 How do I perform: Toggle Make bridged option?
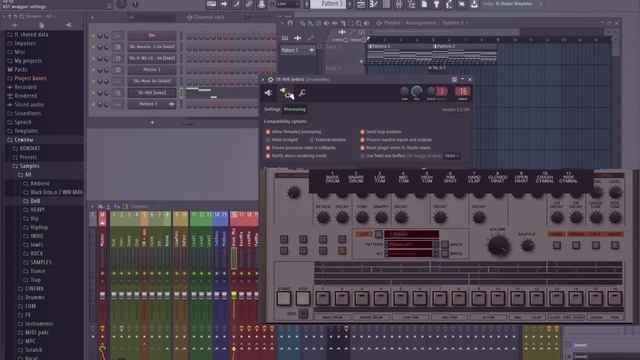[268, 140]
